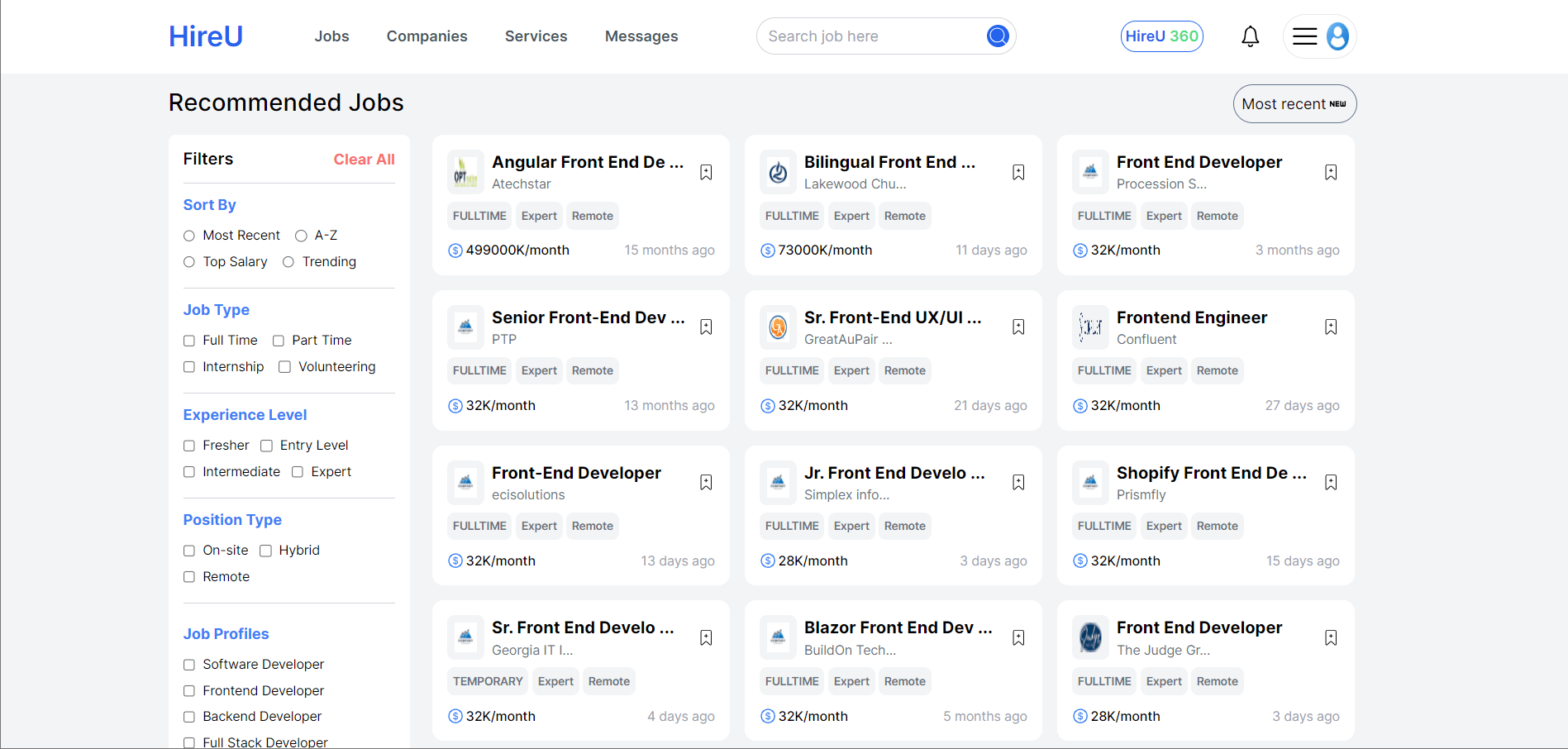
Task: Click Clear All filters link
Action: click(x=364, y=160)
